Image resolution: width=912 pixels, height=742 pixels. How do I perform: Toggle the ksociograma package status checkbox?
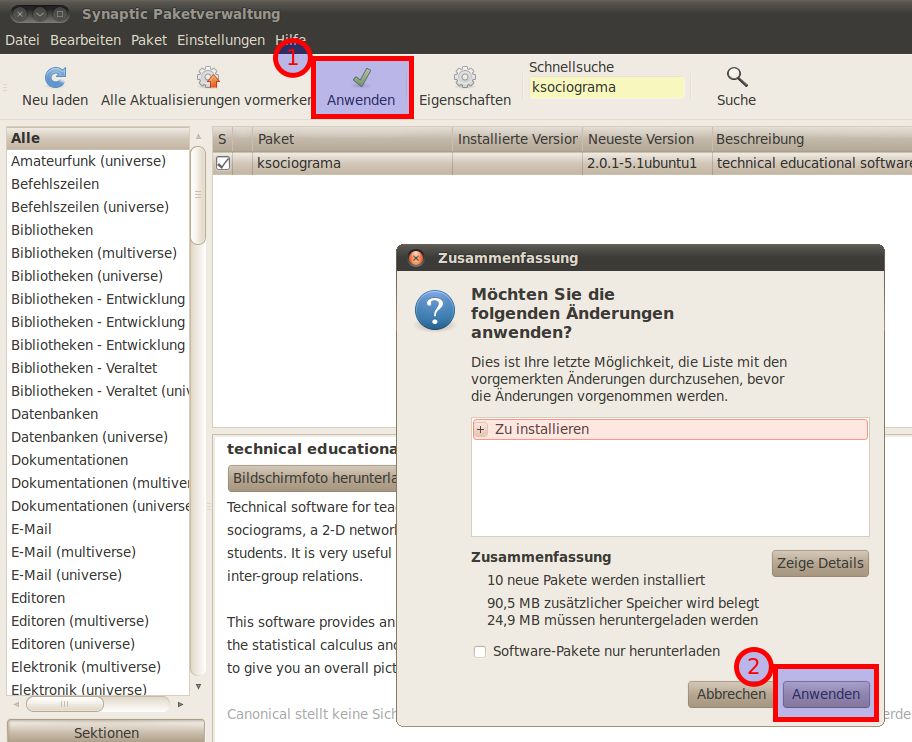click(223, 163)
